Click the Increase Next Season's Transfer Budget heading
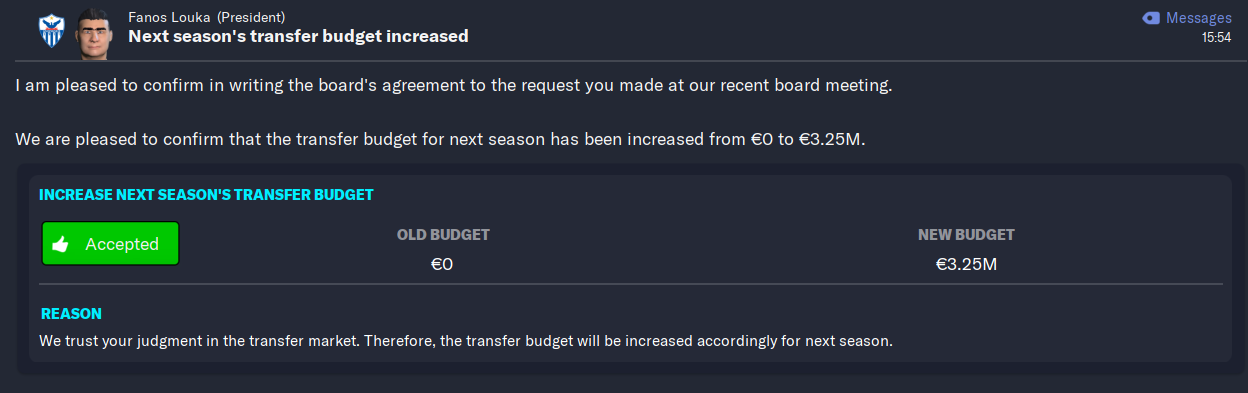1248x393 pixels. [x=206, y=195]
